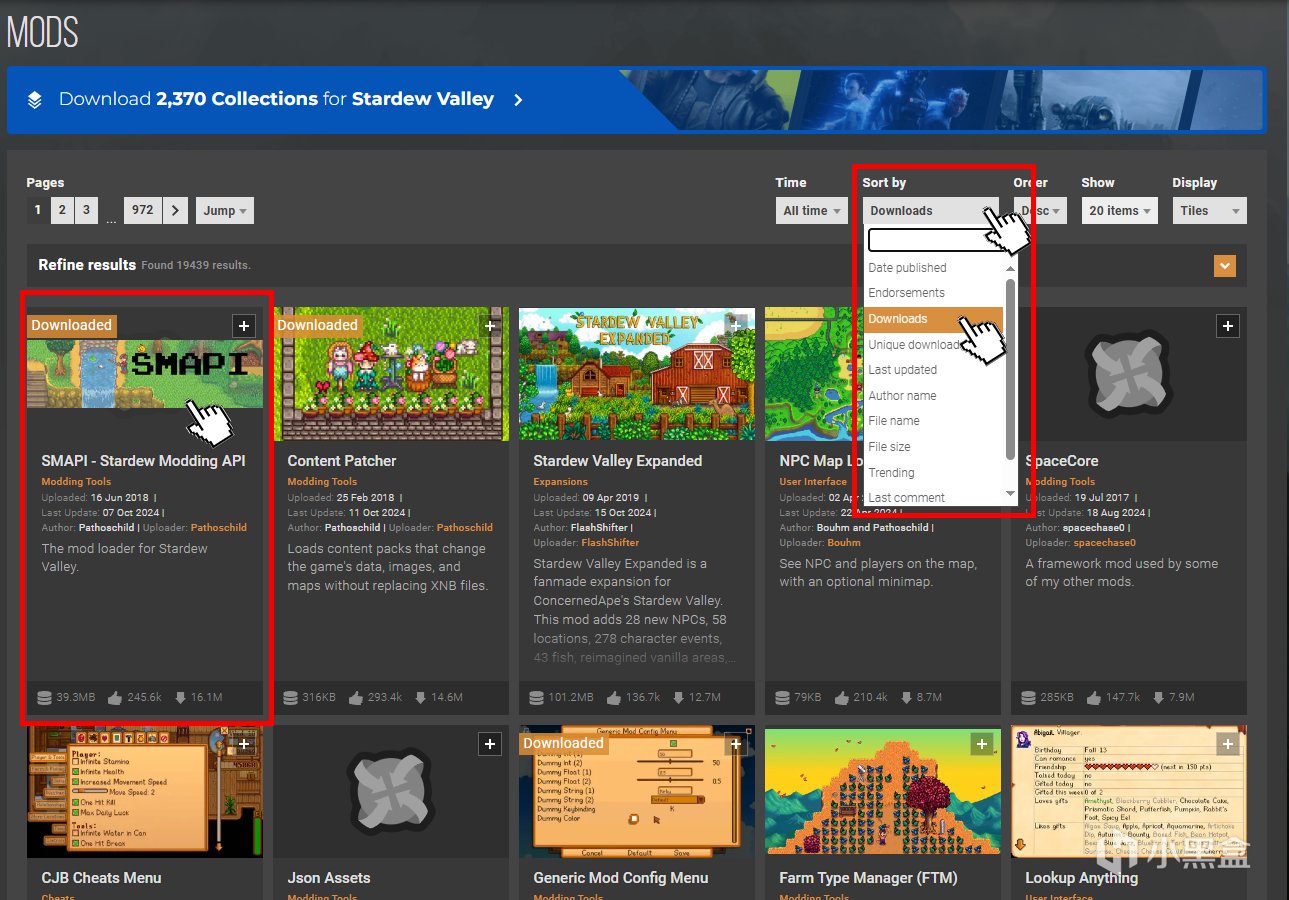Image resolution: width=1289 pixels, height=900 pixels.
Task: Go to page 2 of results
Action: coord(62,210)
